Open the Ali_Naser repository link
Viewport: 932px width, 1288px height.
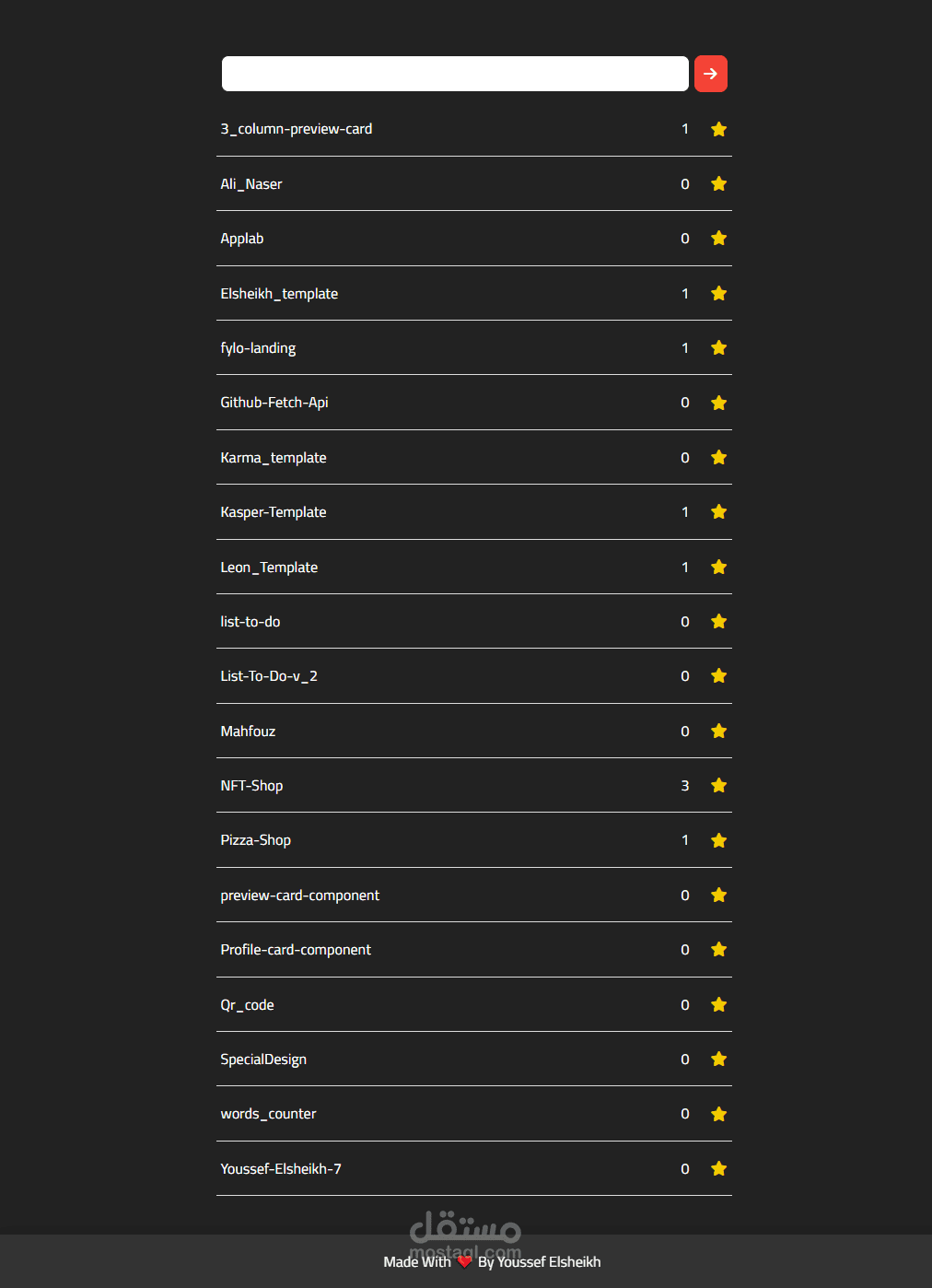(251, 184)
